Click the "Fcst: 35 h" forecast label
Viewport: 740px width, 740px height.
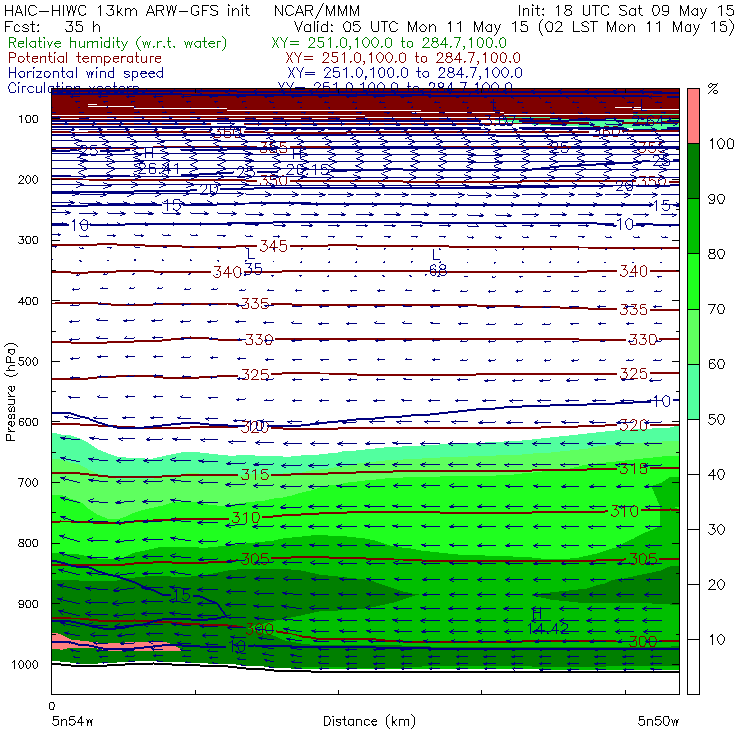(x=52, y=26)
